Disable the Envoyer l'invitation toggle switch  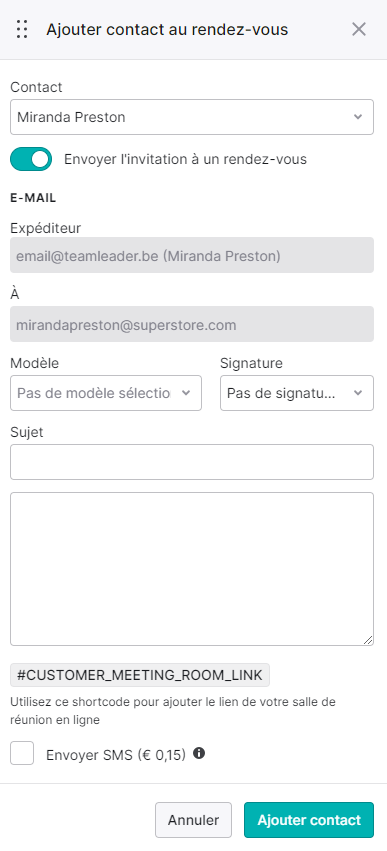[x=31, y=159]
